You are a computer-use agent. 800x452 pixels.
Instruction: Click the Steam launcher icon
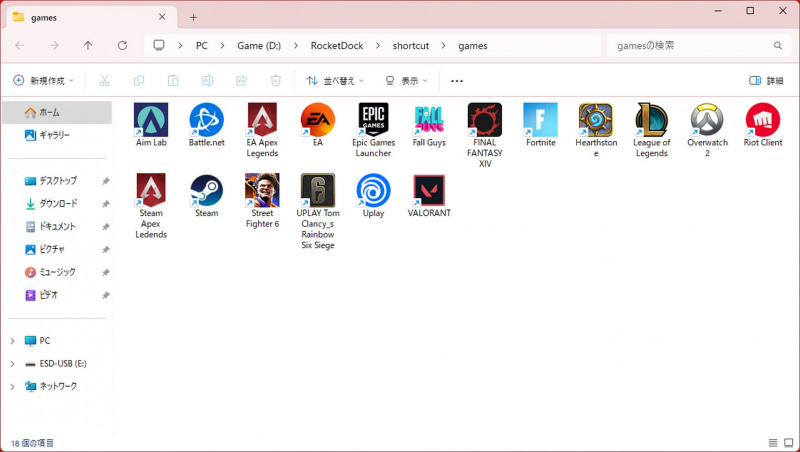click(x=207, y=190)
